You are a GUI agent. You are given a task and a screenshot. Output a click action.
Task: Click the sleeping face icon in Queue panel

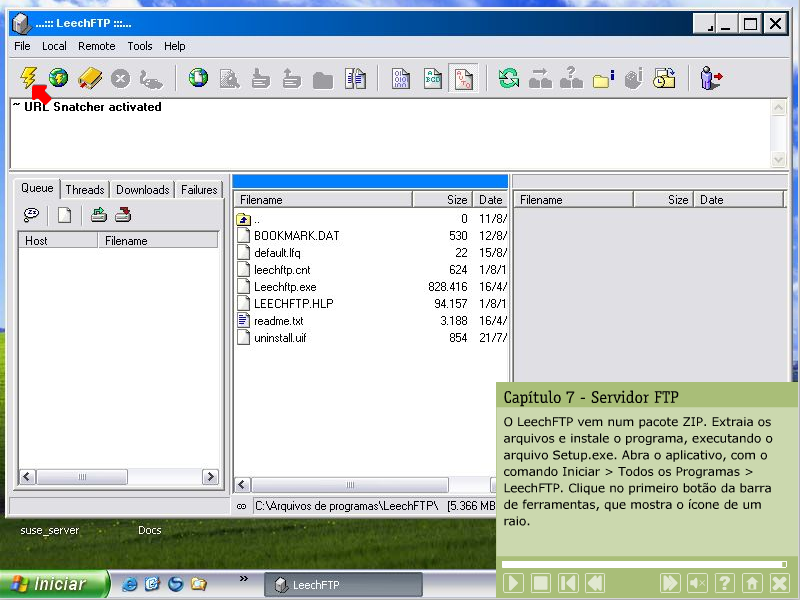click(31, 215)
